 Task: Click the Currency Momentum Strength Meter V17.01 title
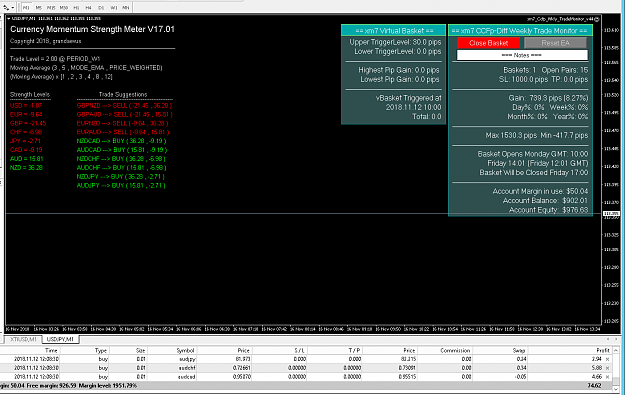[92, 29]
